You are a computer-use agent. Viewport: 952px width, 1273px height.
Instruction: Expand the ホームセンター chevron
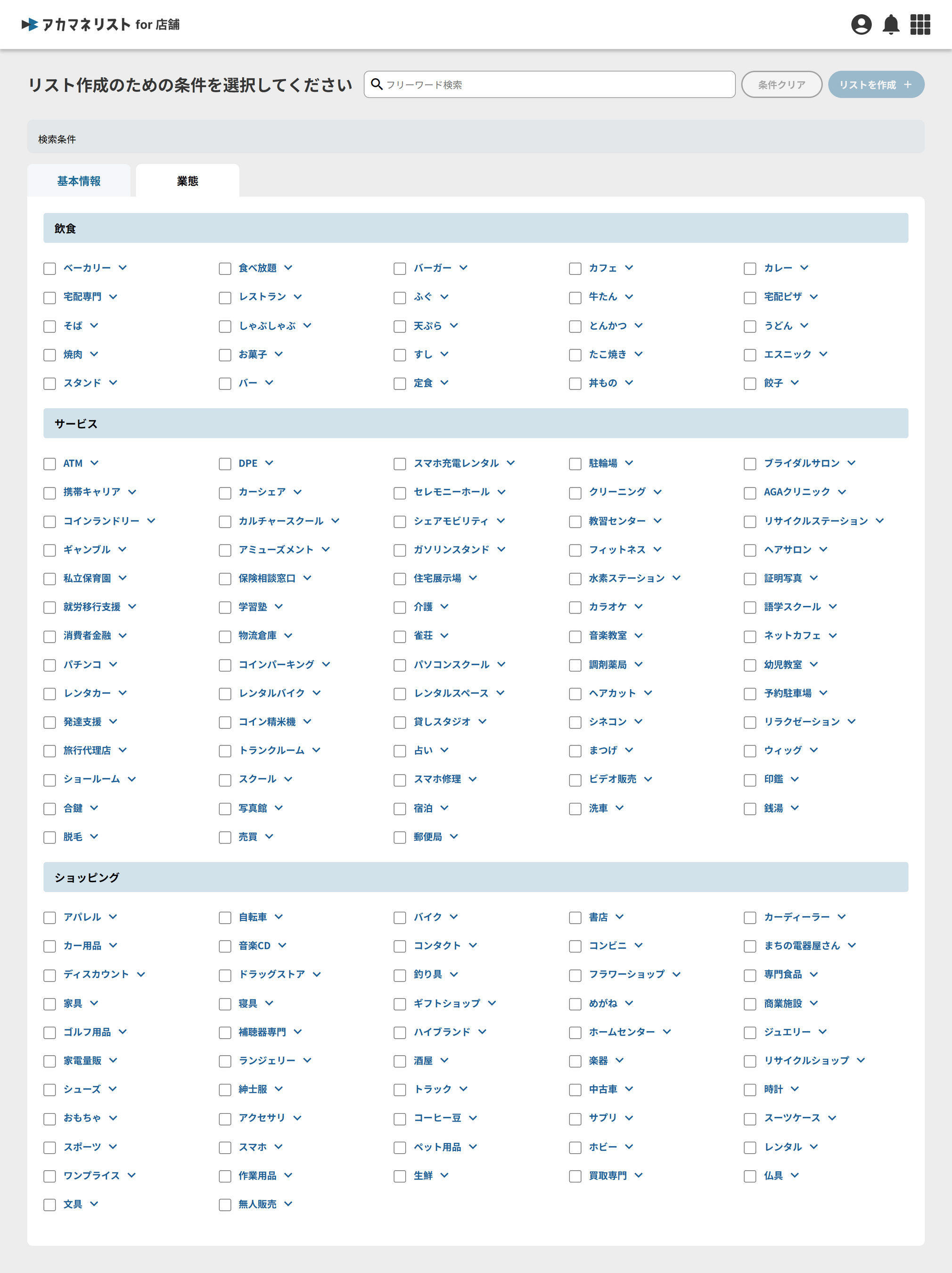[x=667, y=1032]
